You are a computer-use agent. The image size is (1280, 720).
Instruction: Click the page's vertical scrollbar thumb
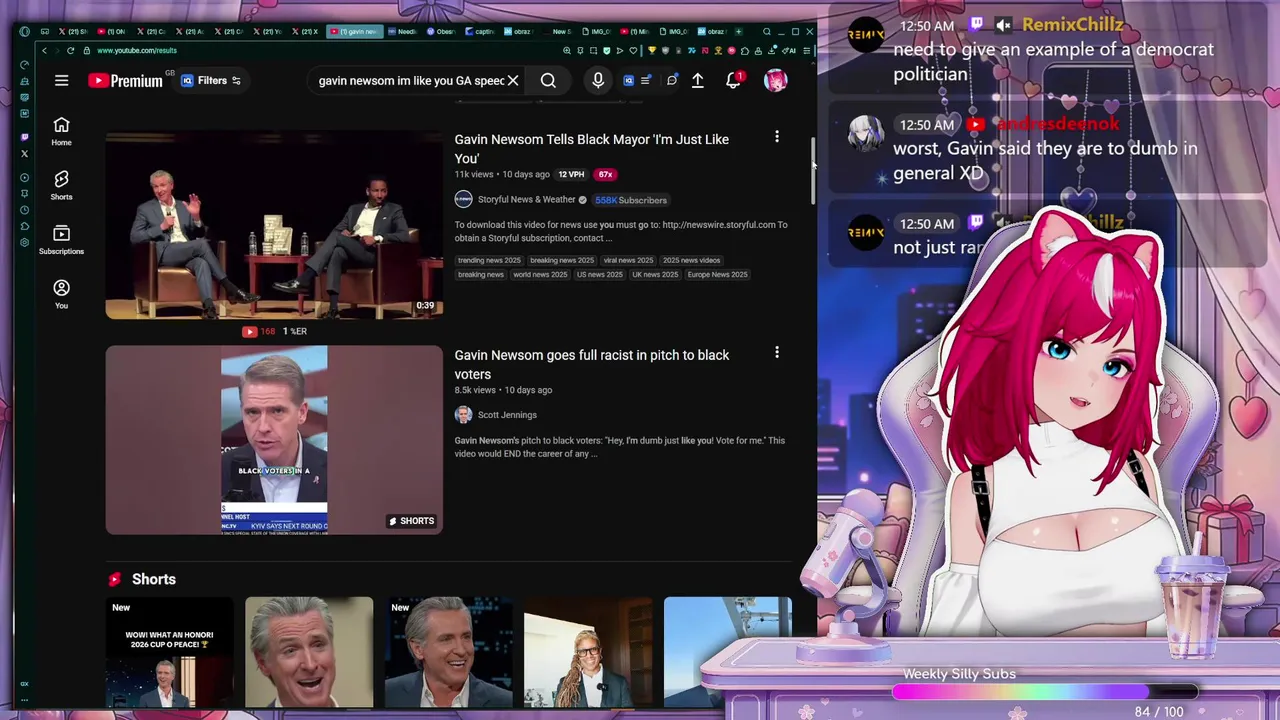point(812,170)
